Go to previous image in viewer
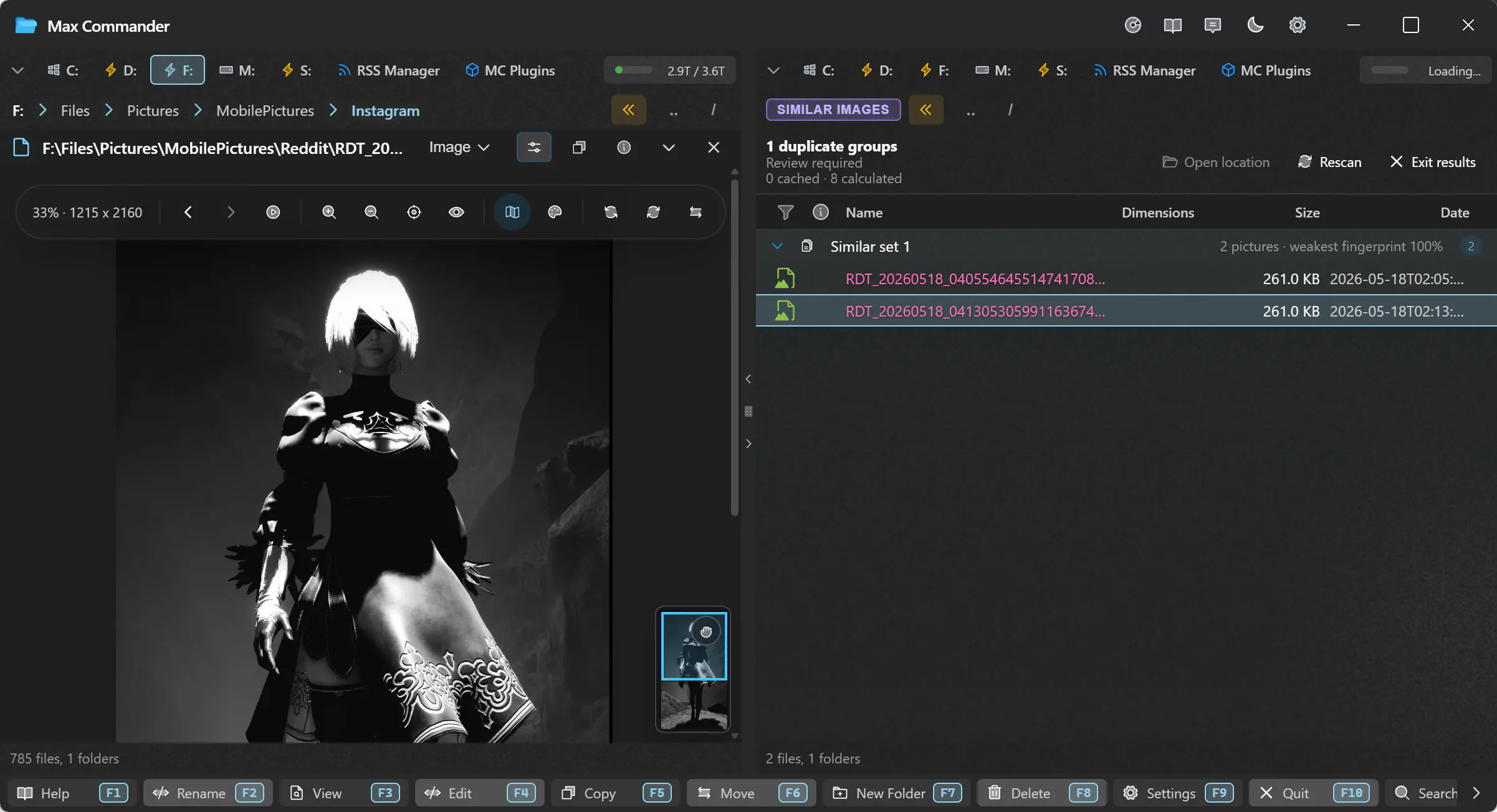Viewport: 1497px width, 812px height. coord(188,213)
